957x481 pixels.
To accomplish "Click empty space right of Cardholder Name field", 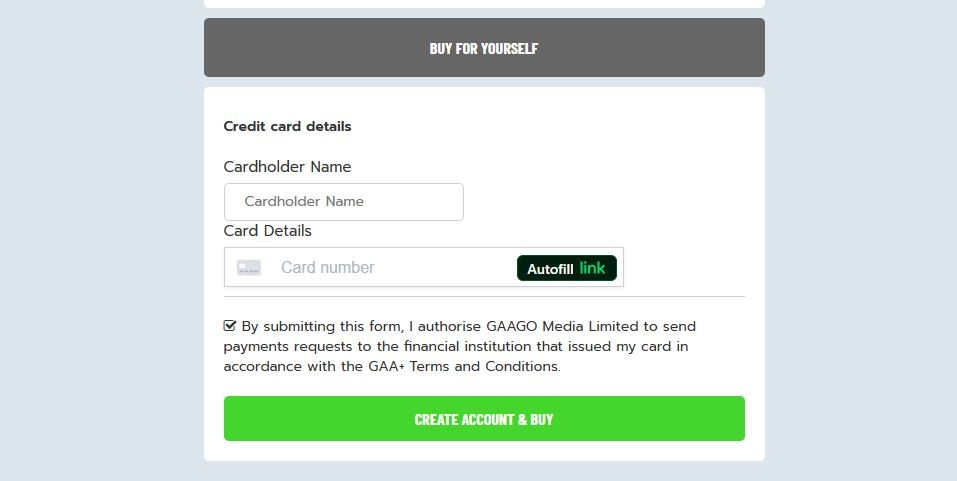I will [604, 202].
